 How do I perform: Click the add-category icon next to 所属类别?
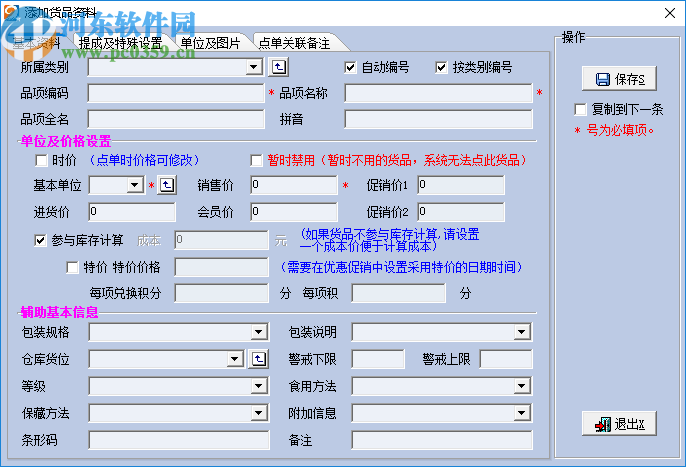pyautogui.click(x=279, y=67)
